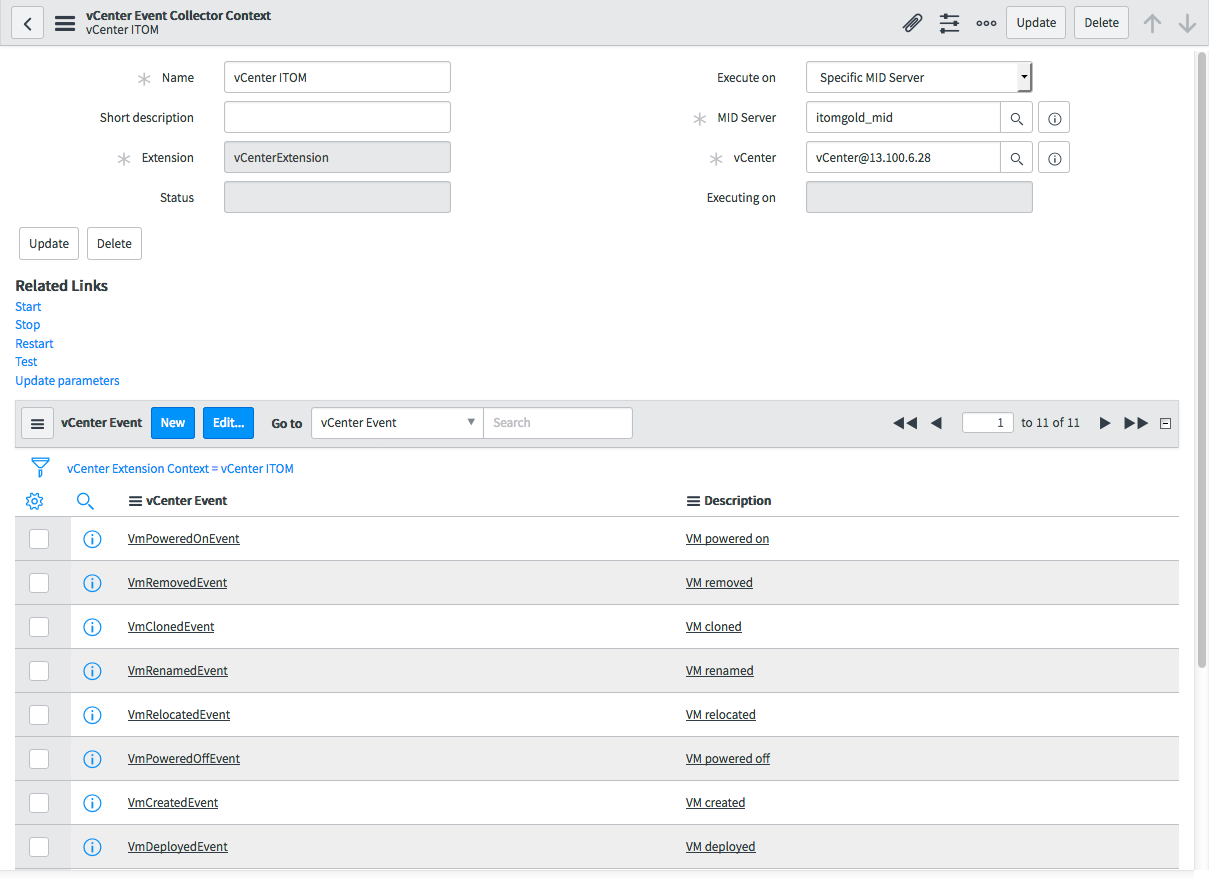Select the VmPoweredOffEvent row checkbox
This screenshot has height=879, width=1209.
(39, 759)
